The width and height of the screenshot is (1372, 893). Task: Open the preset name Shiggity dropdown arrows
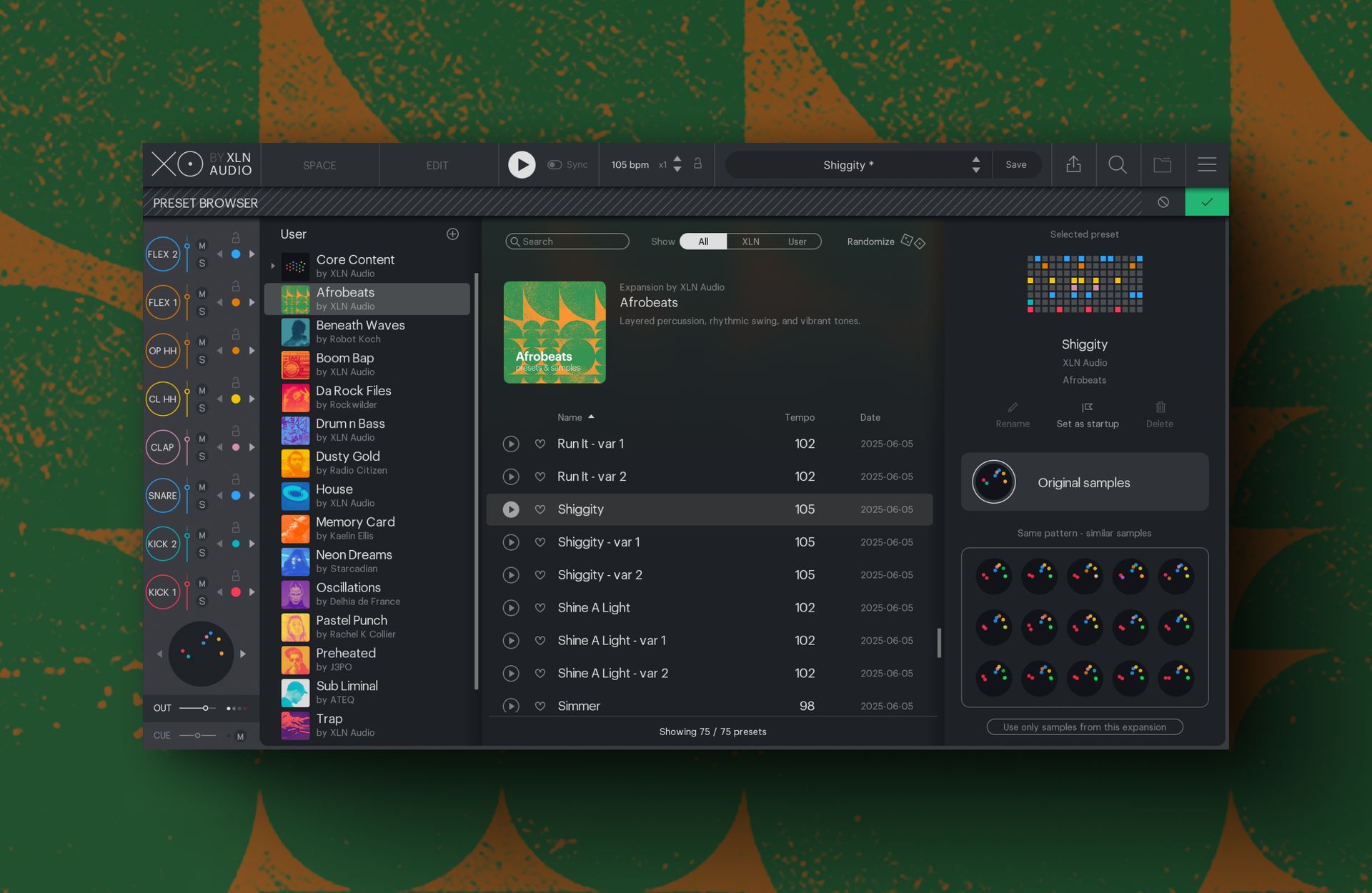click(x=975, y=165)
